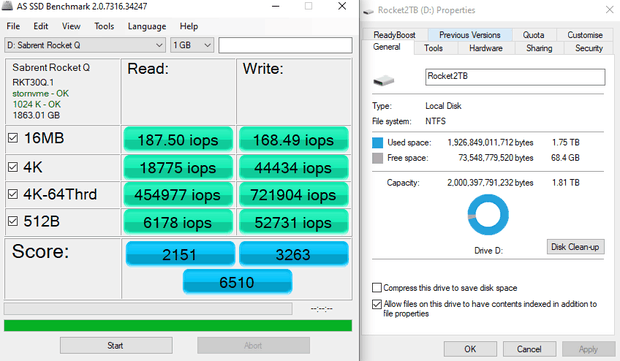Disable file content indexing checkbox
Screen dimensions: 620x361
[377, 304]
